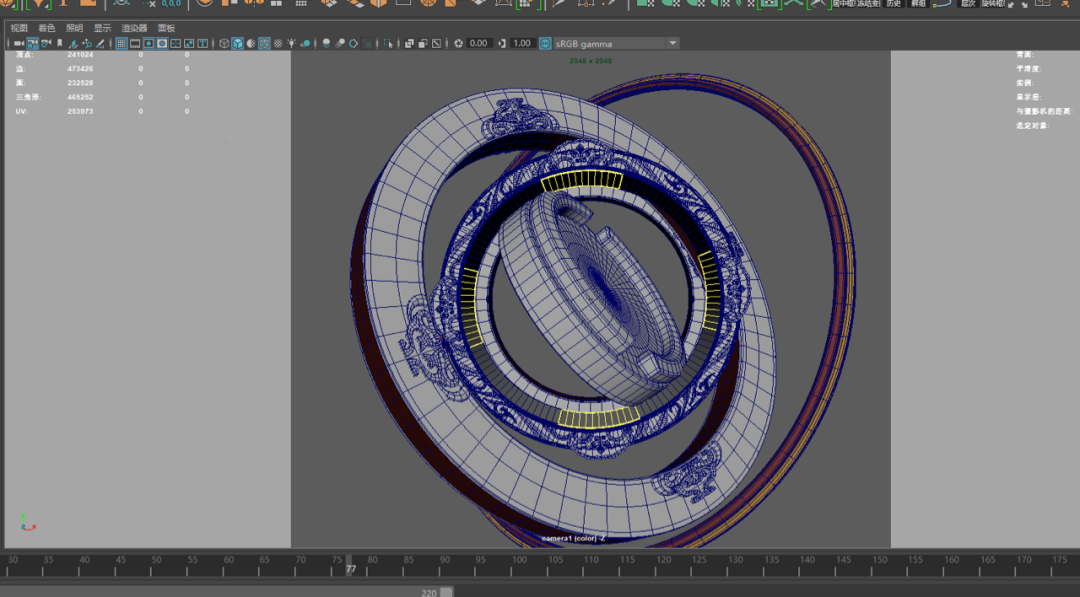Select smooth shade all cube icon
Viewport: 1080px width, 597px height.
click(237, 44)
